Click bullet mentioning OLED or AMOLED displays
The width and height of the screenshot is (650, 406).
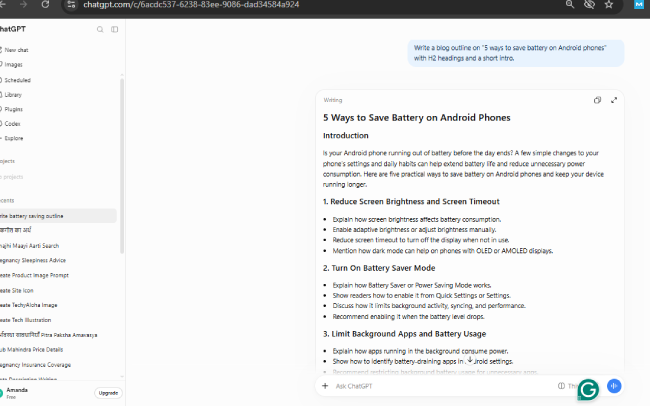tap(443, 251)
